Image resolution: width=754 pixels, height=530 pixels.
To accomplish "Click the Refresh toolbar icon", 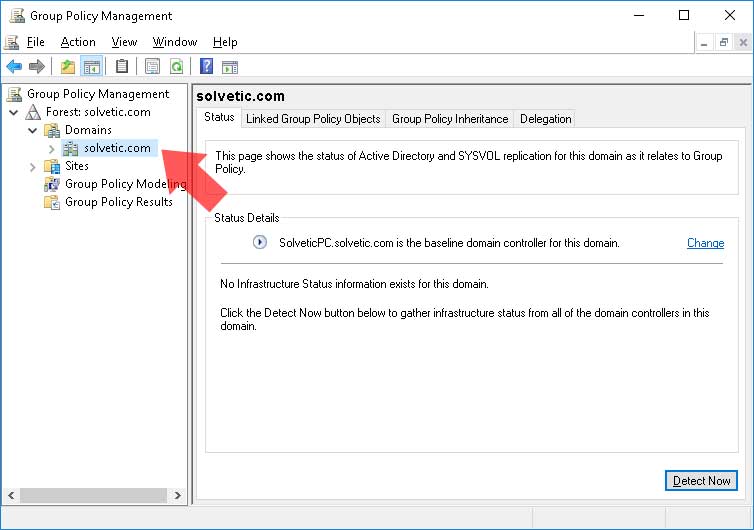I will (177, 66).
